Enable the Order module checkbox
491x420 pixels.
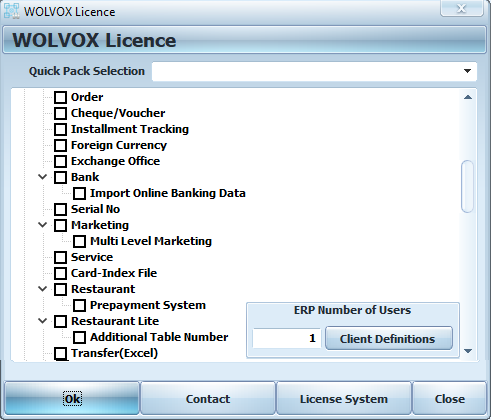click(60, 97)
